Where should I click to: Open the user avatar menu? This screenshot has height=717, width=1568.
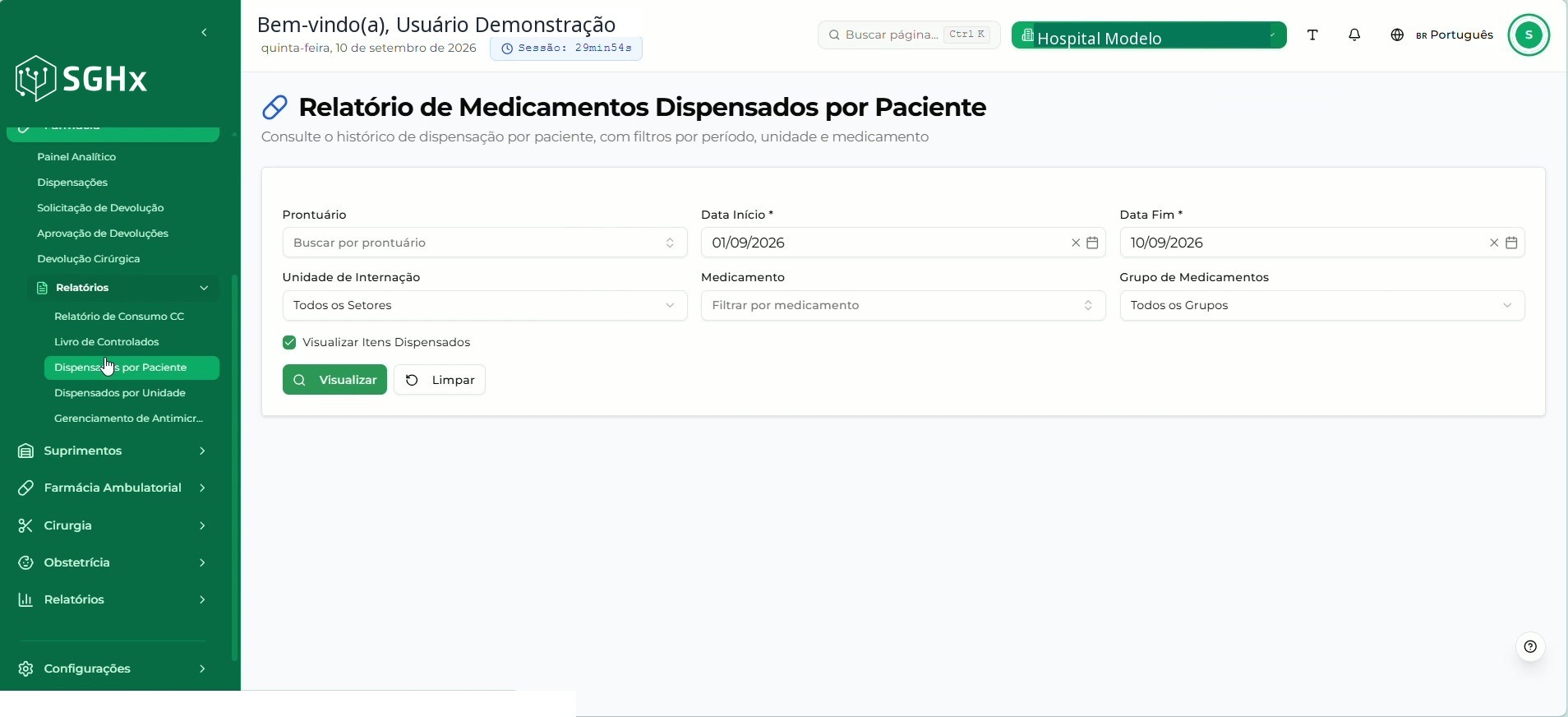1529,35
